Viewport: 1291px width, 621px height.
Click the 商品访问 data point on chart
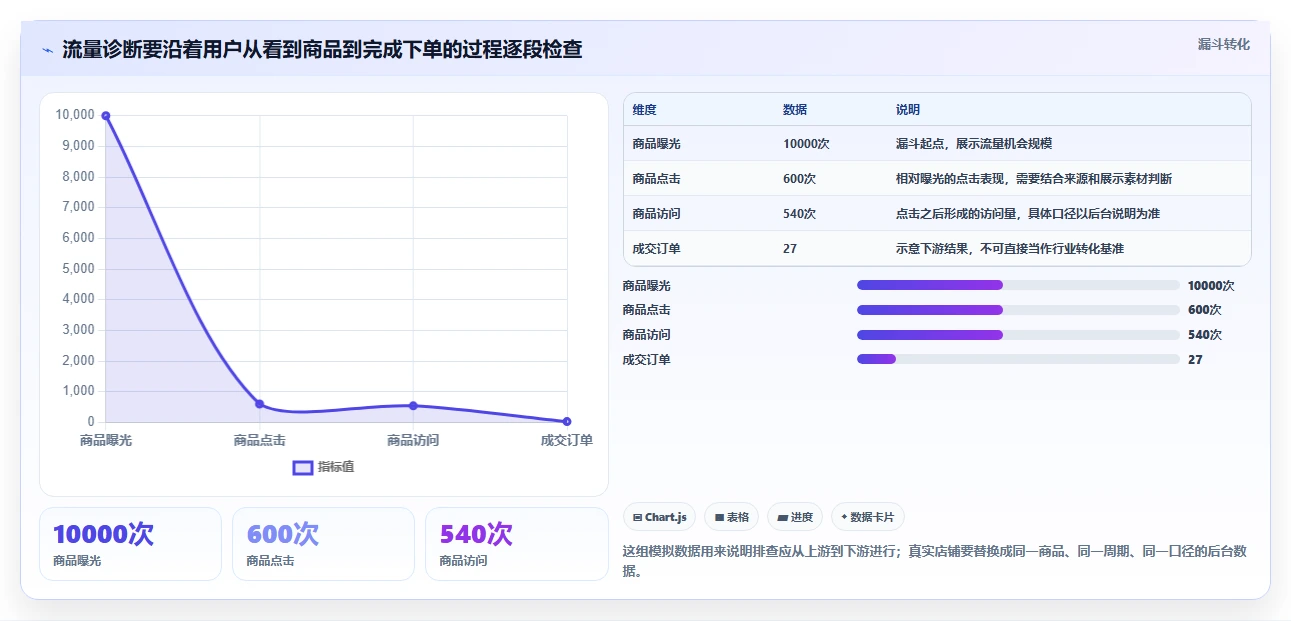coord(413,406)
